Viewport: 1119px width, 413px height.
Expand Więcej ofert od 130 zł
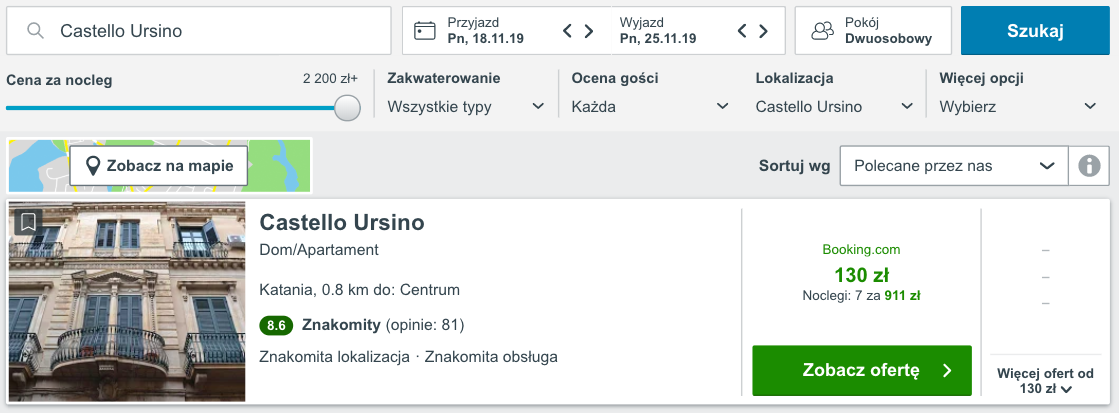click(x=1045, y=381)
